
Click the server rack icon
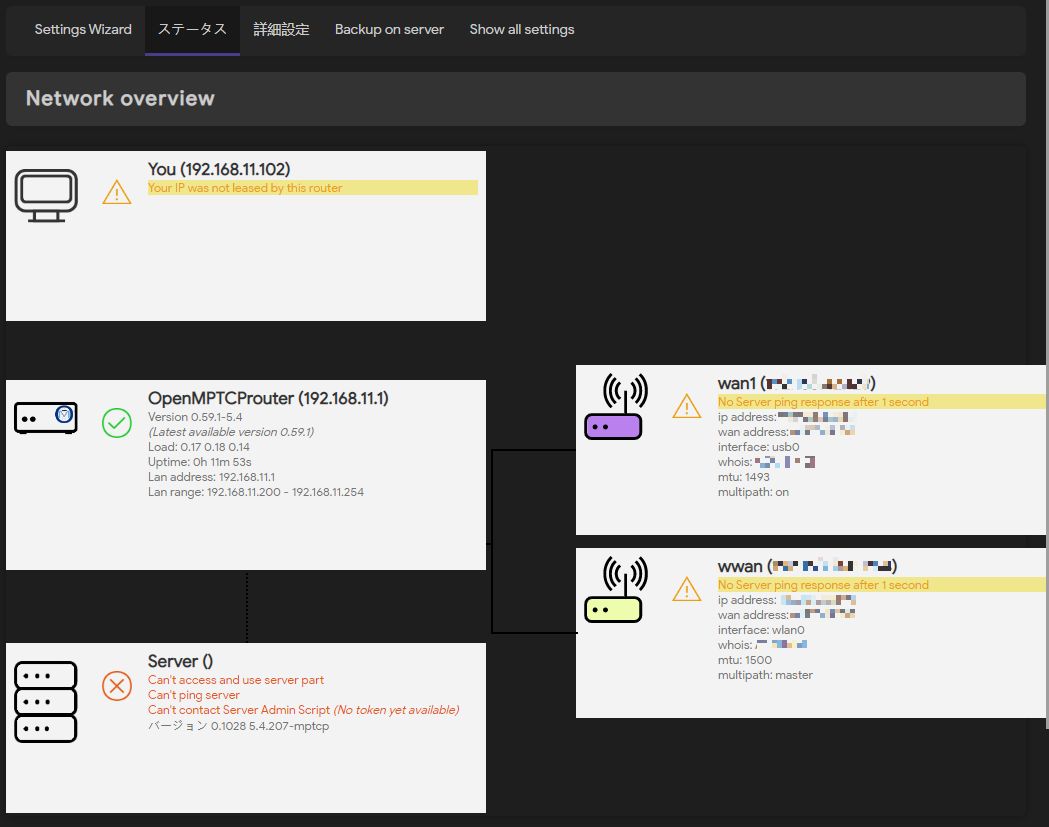coord(45,702)
